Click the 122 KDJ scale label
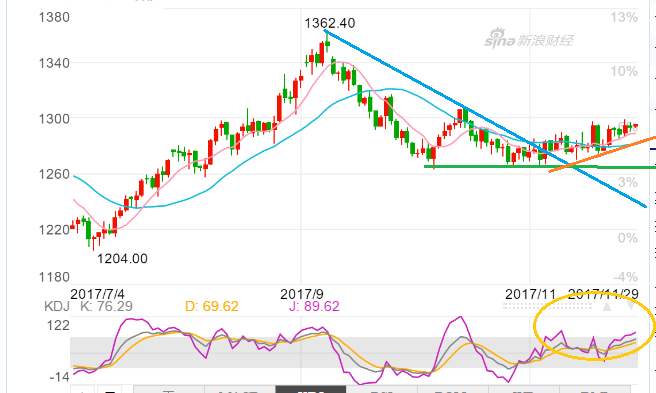 (x=58, y=325)
